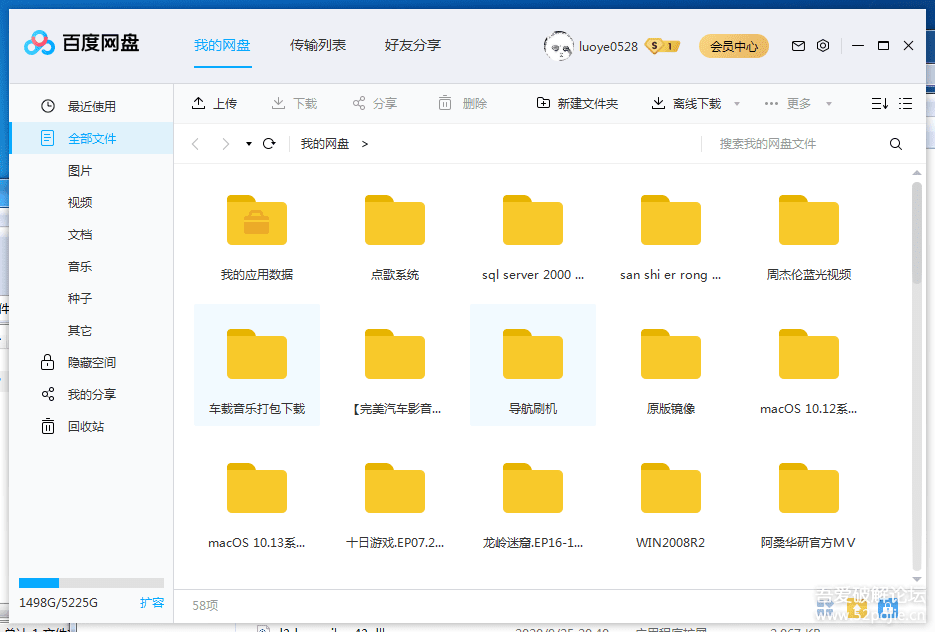
Task: Select the 原版镜像 folder
Action: [x=671, y=365]
